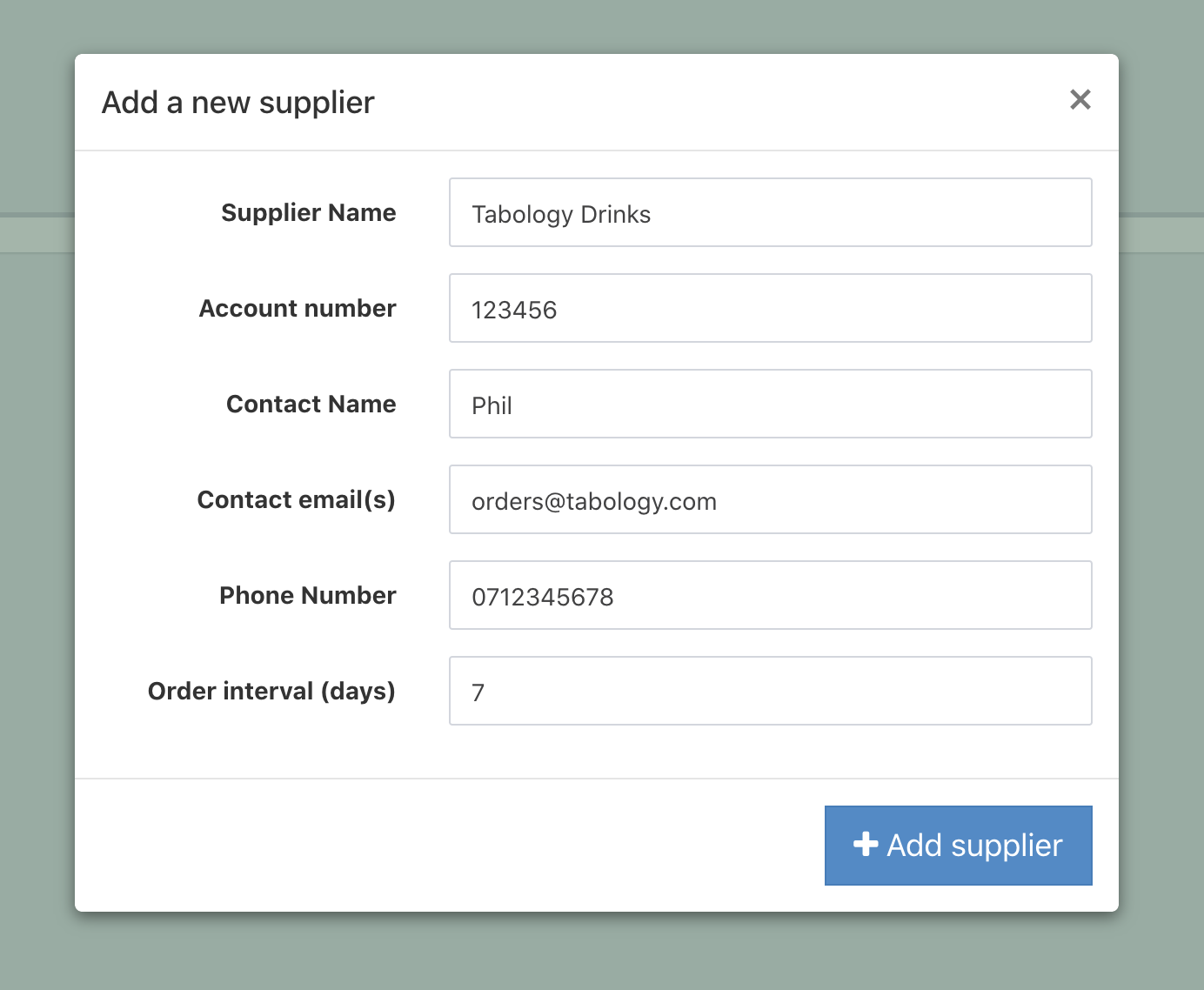1204x990 pixels.
Task: Click the Order interval (days) label
Action: point(271,692)
